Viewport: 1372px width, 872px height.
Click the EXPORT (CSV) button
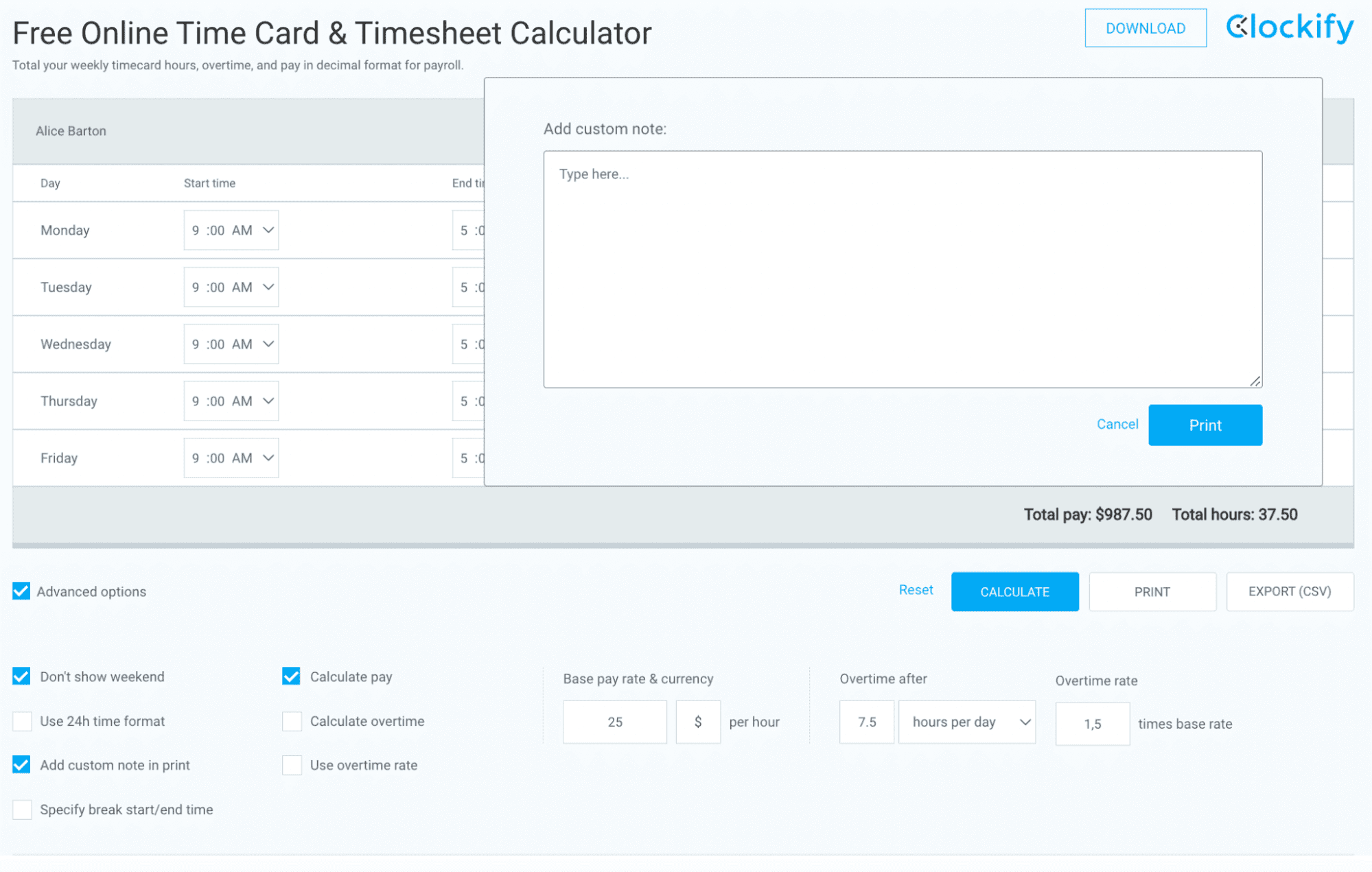(1290, 592)
